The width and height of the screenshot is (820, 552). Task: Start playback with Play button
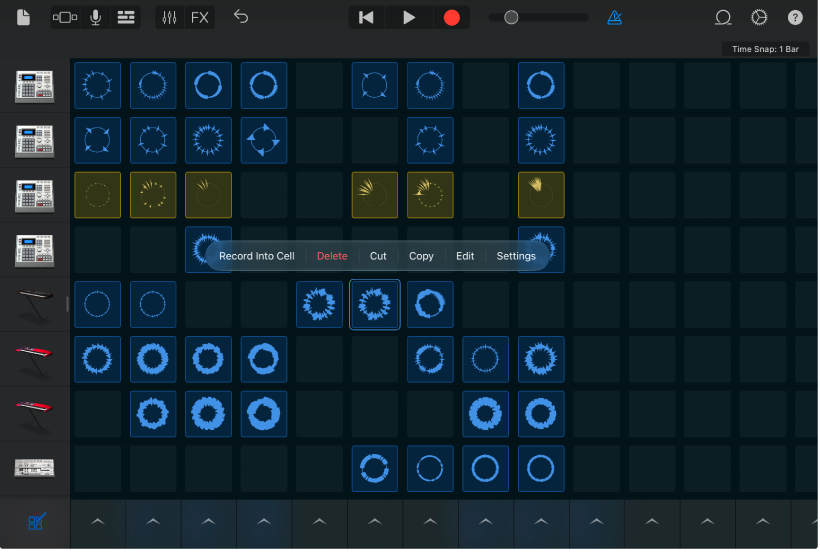[x=409, y=17]
